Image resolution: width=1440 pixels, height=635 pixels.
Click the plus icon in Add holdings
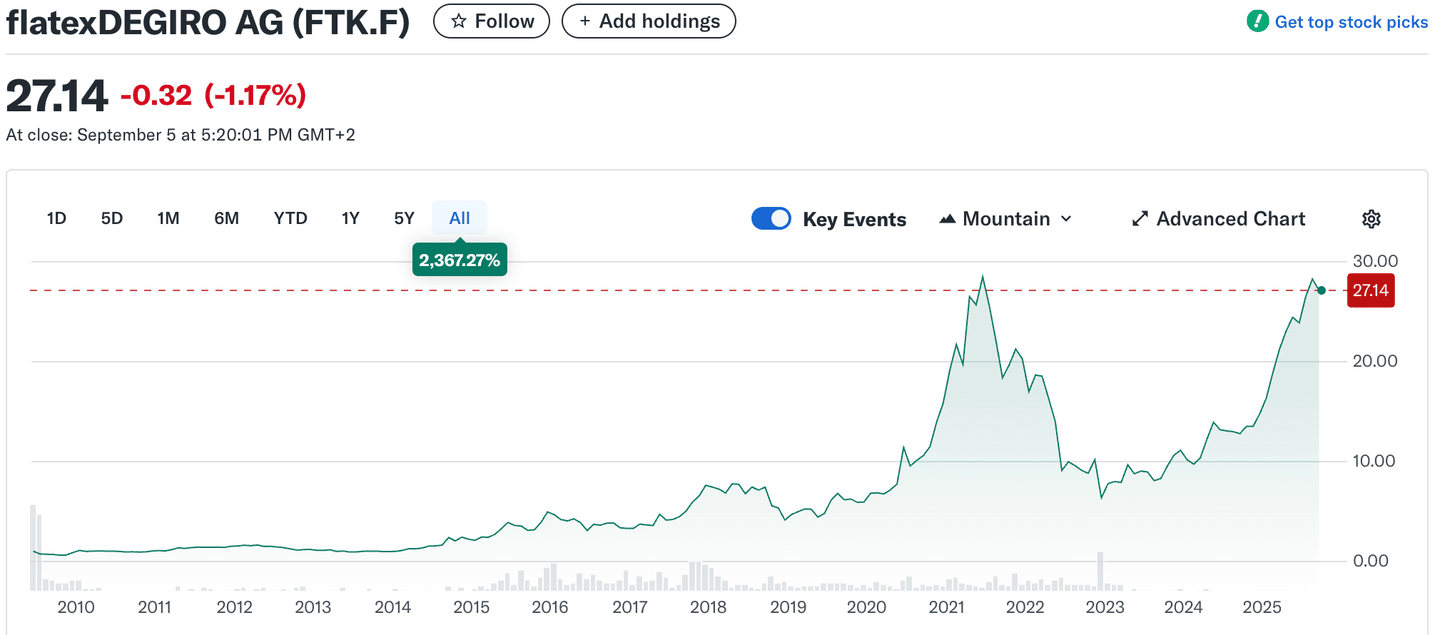tap(585, 21)
